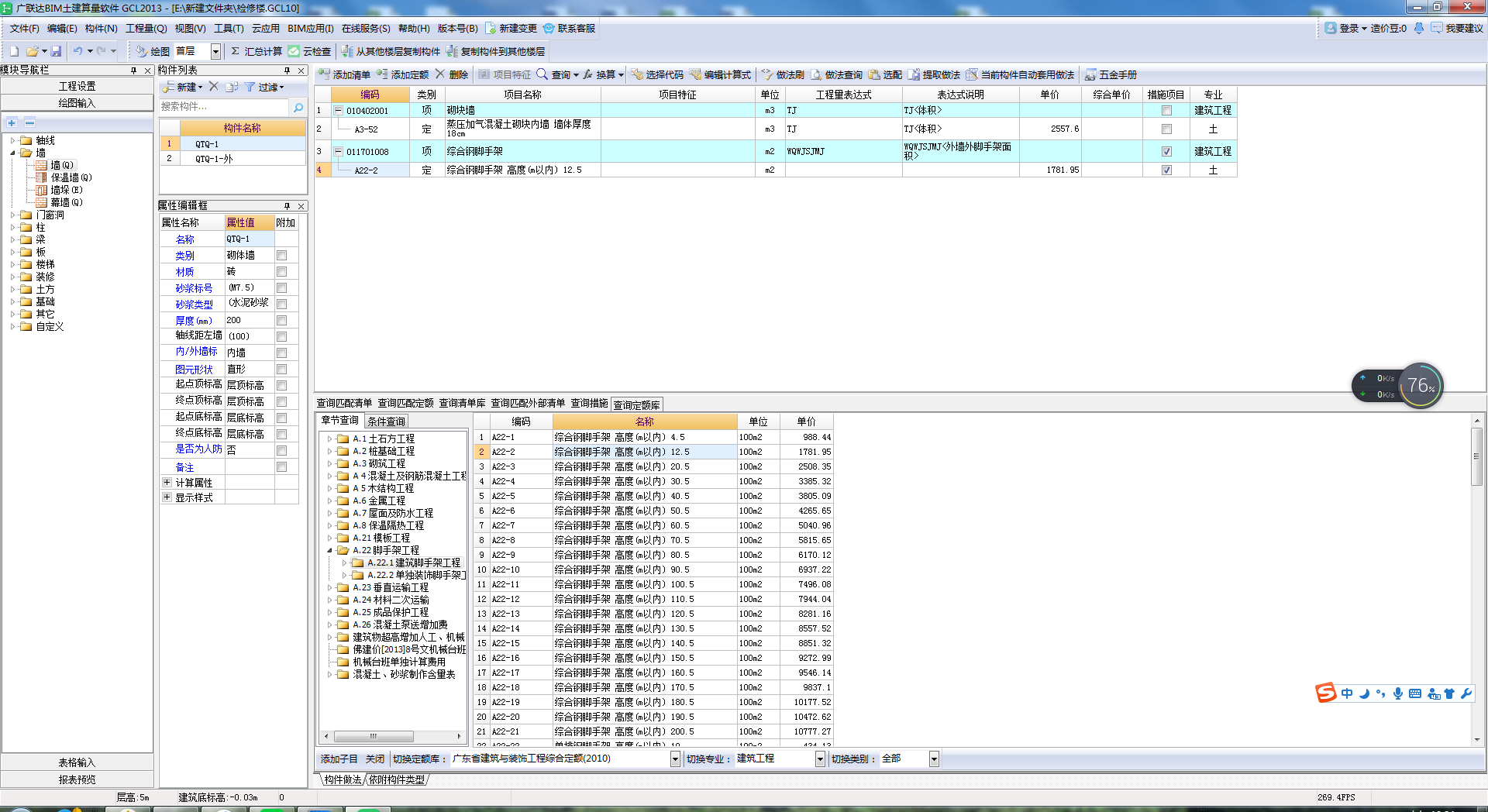Screen dimensions: 1488x812
Task: Click the notification bell icon
Action: point(1419,28)
